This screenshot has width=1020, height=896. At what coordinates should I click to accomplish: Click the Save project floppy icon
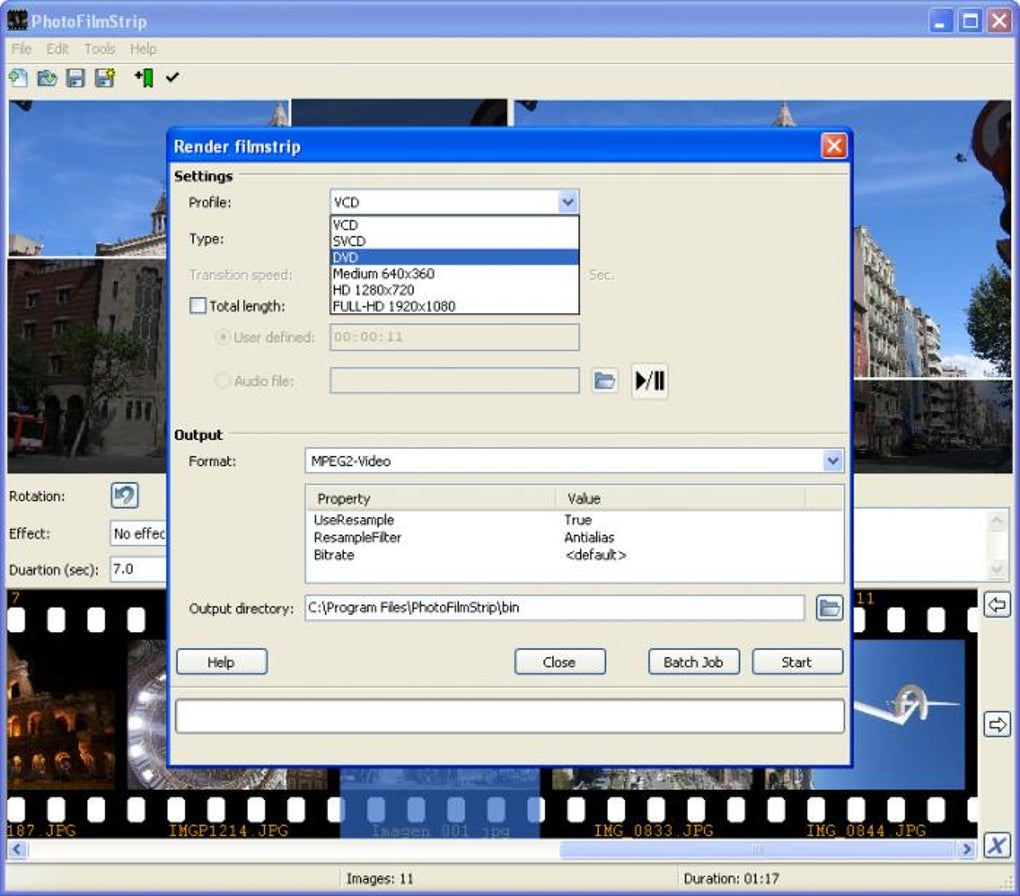click(75, 78)
